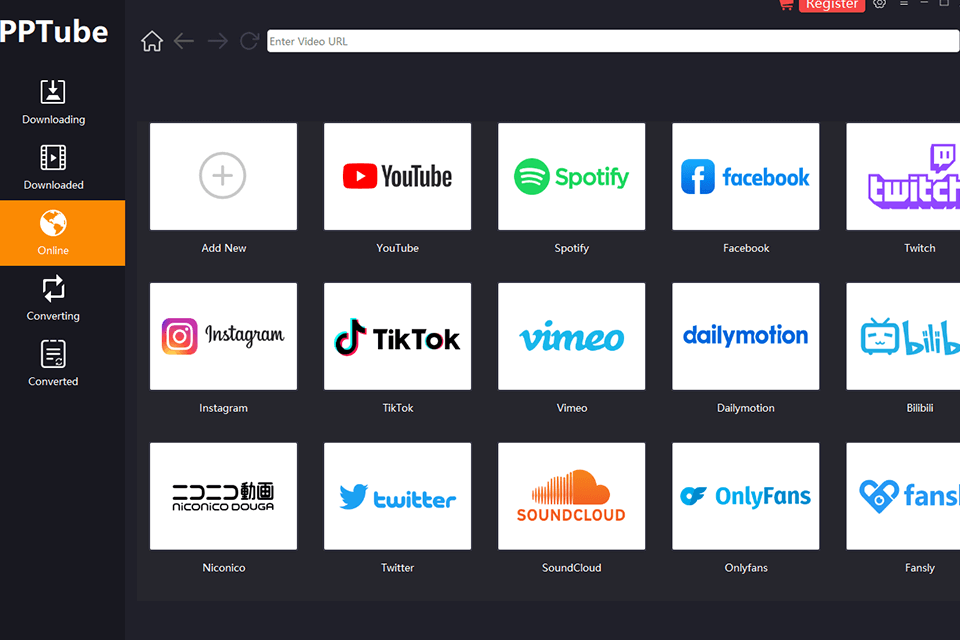Open the Twitch site tile

(x=903, y=176)
